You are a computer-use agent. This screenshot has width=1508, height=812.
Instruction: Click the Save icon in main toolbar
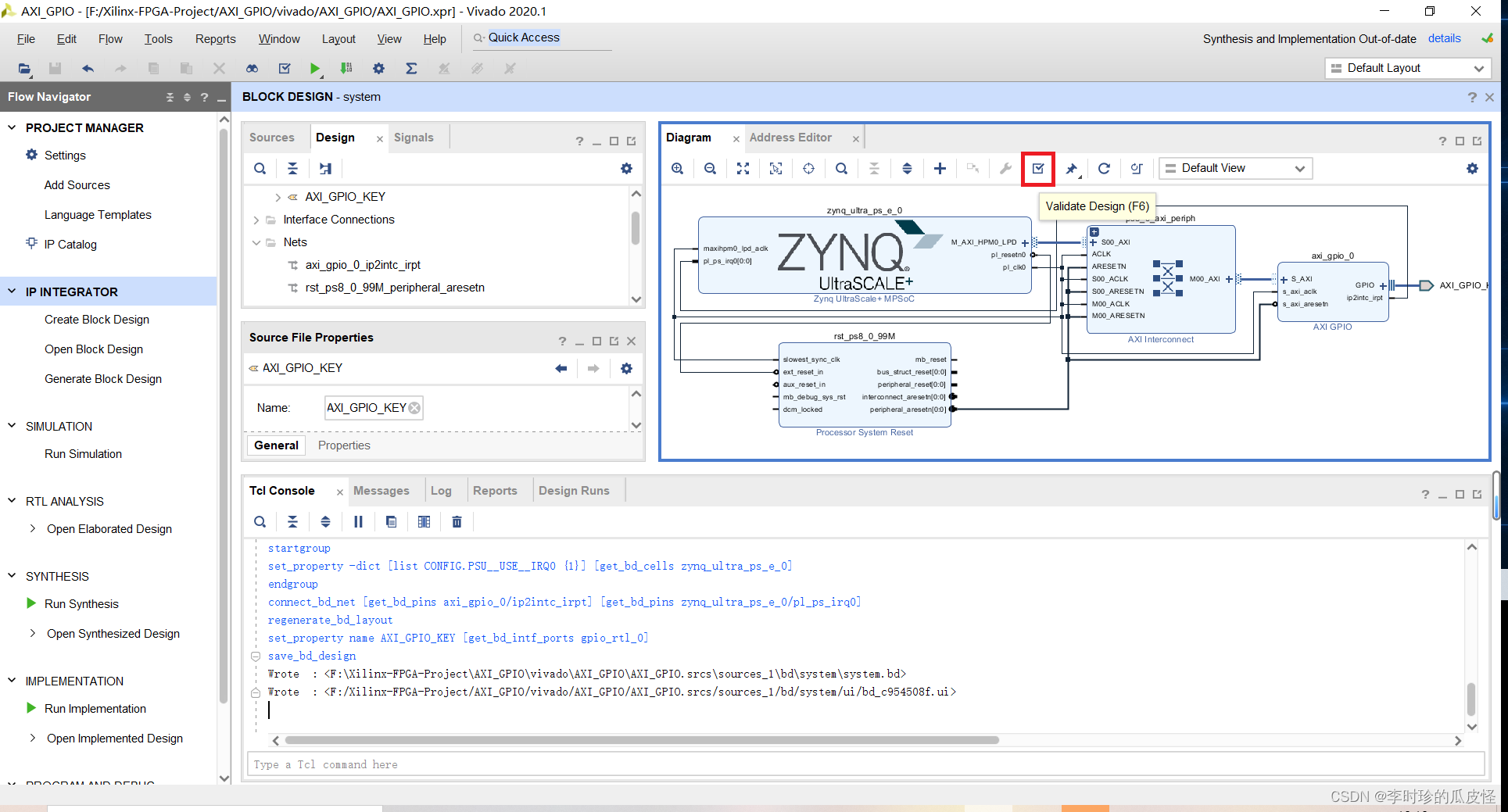pyautogui.click(x=55, y=69)
